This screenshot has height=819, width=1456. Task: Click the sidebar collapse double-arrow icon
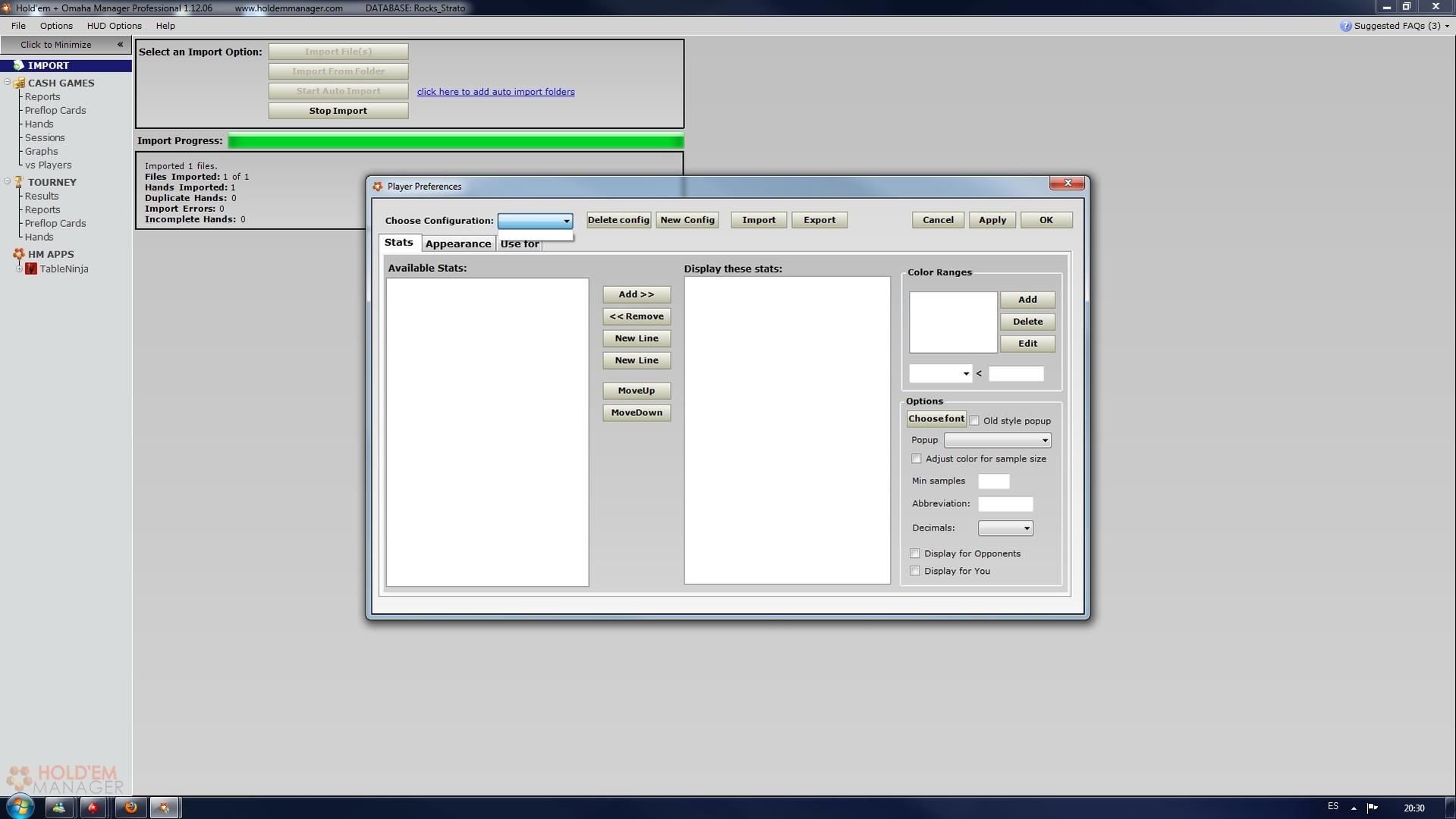pyautogui.click(x=120, y=45)
